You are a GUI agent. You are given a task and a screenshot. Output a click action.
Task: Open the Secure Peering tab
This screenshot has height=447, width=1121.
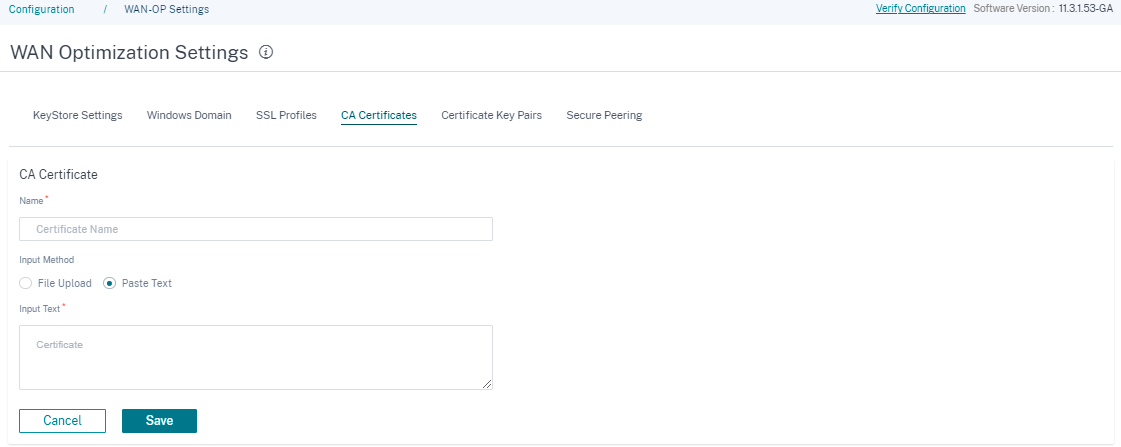tap(604, 115)
